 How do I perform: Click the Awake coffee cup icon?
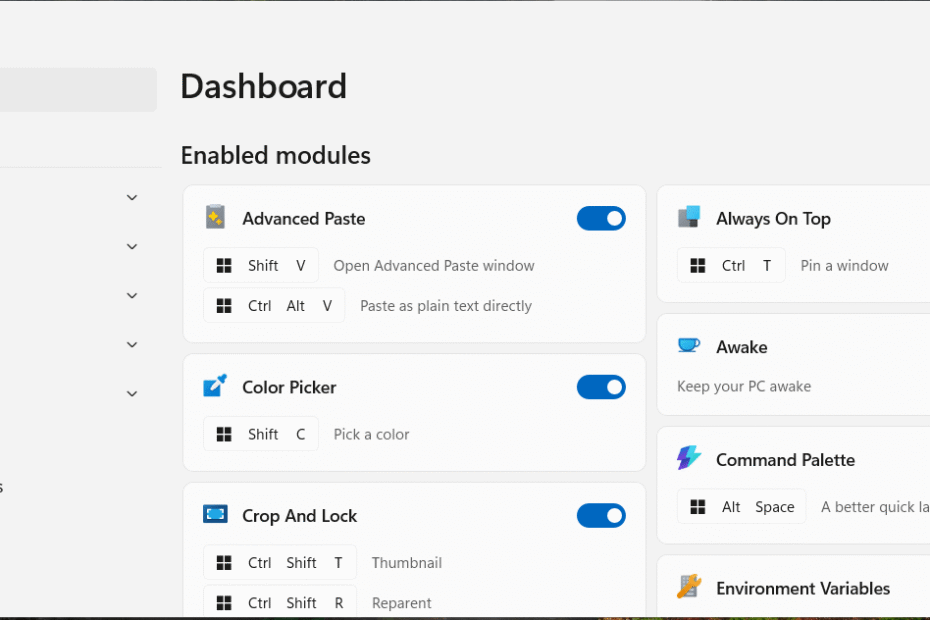[x=689, y=345]
